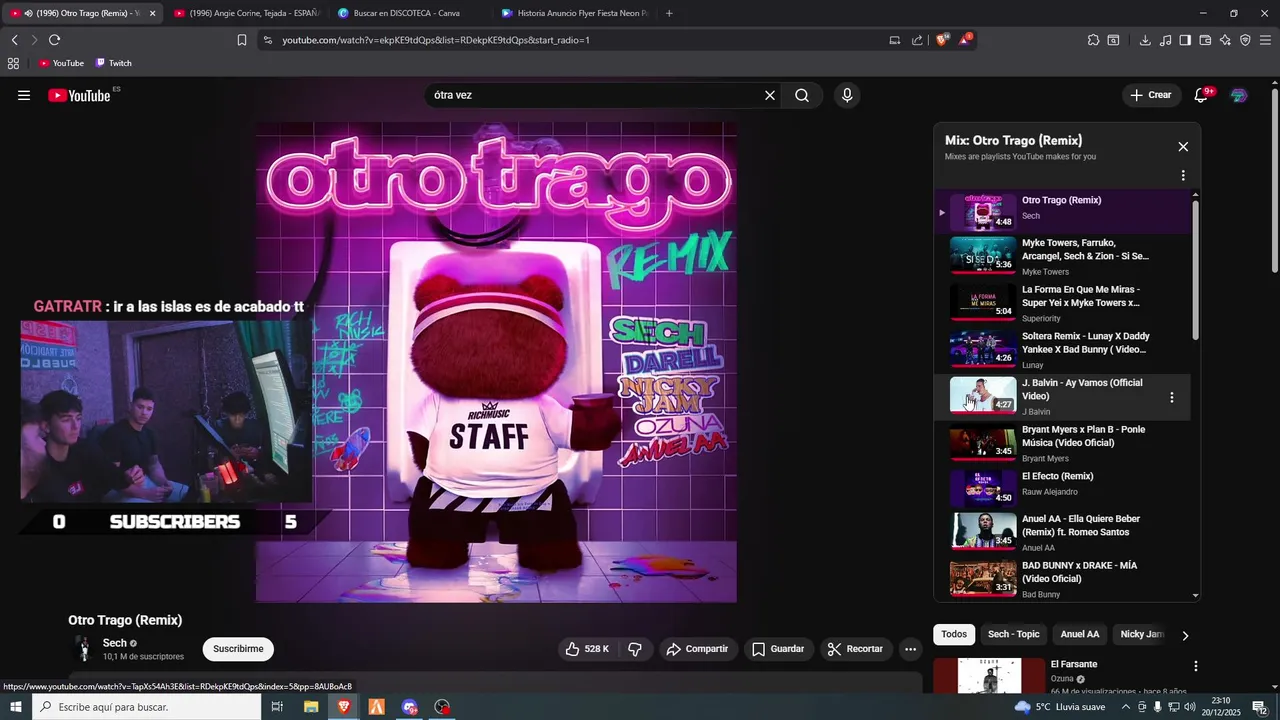Open the browser extensions puzzle icon
Image resolution: width=1280 pixels, height=720 pixels.
click(x=1093, y=40)
